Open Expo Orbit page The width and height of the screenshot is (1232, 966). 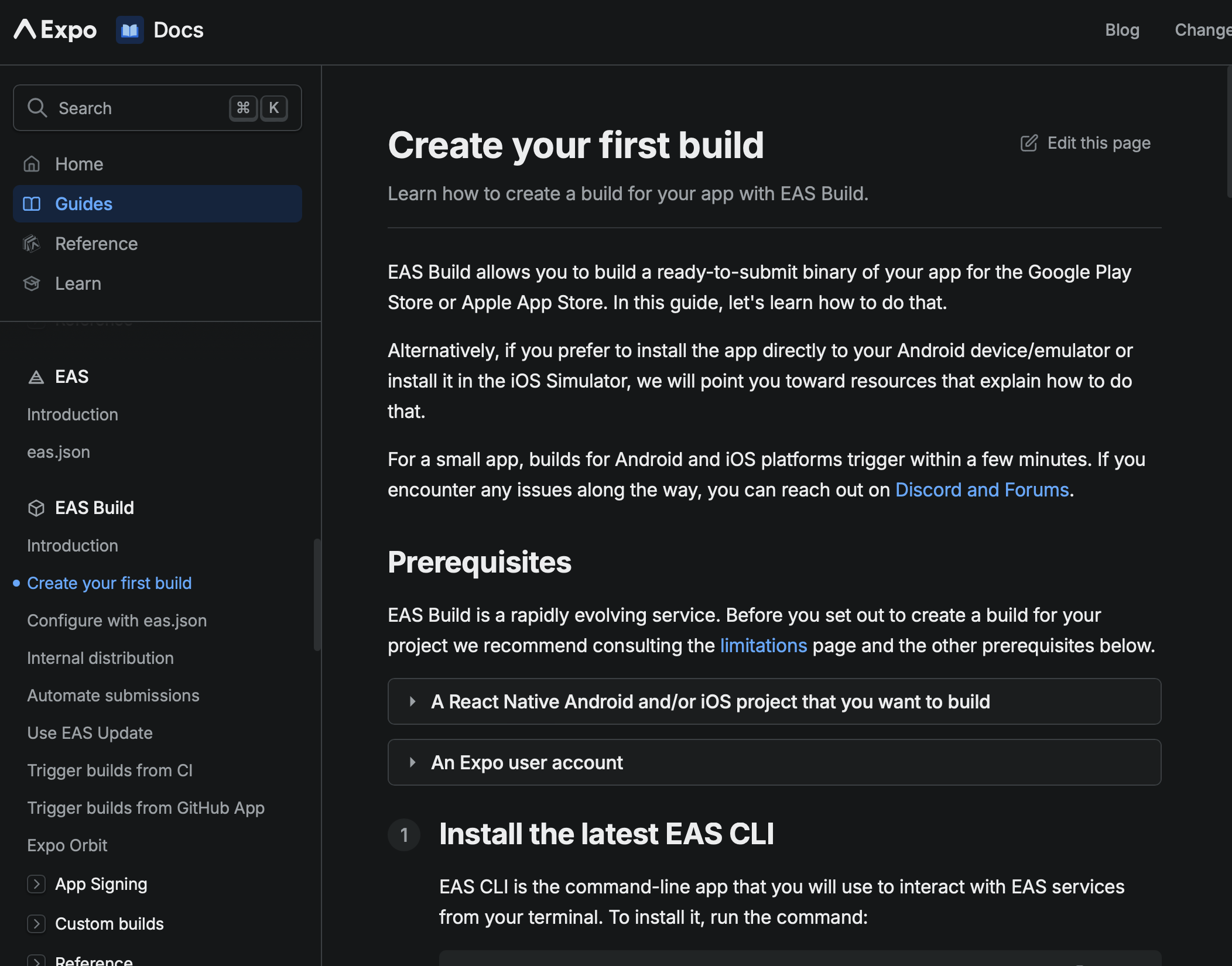coord(67,845)
